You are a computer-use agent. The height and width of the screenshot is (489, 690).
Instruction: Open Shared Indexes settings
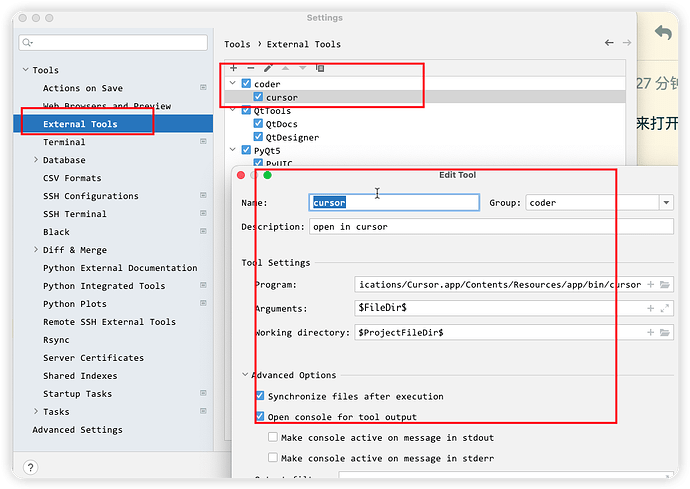80,376
